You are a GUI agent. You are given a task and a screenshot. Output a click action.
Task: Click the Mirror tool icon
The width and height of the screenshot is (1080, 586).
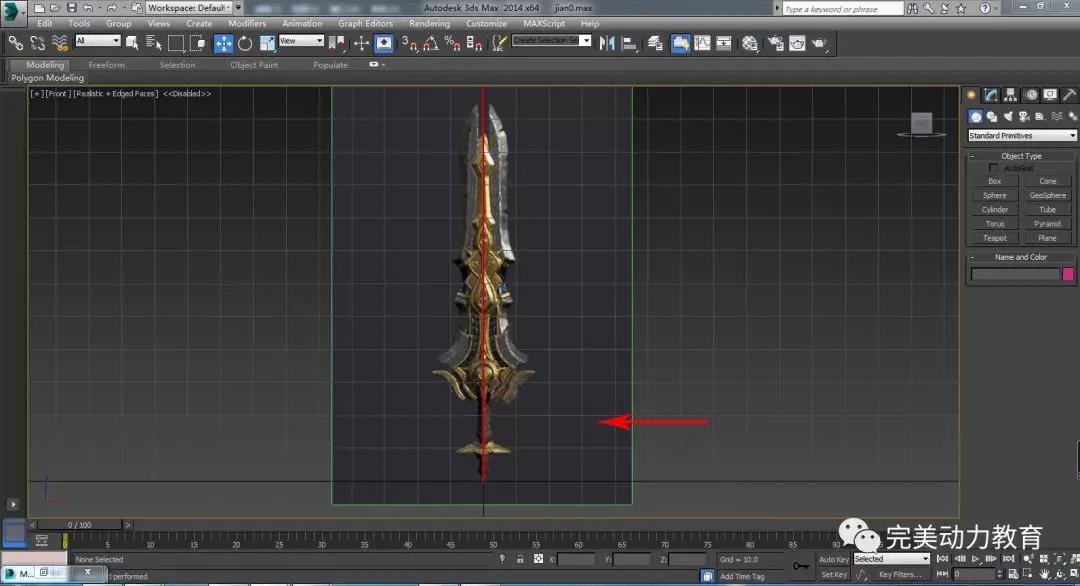click(607, 43)
